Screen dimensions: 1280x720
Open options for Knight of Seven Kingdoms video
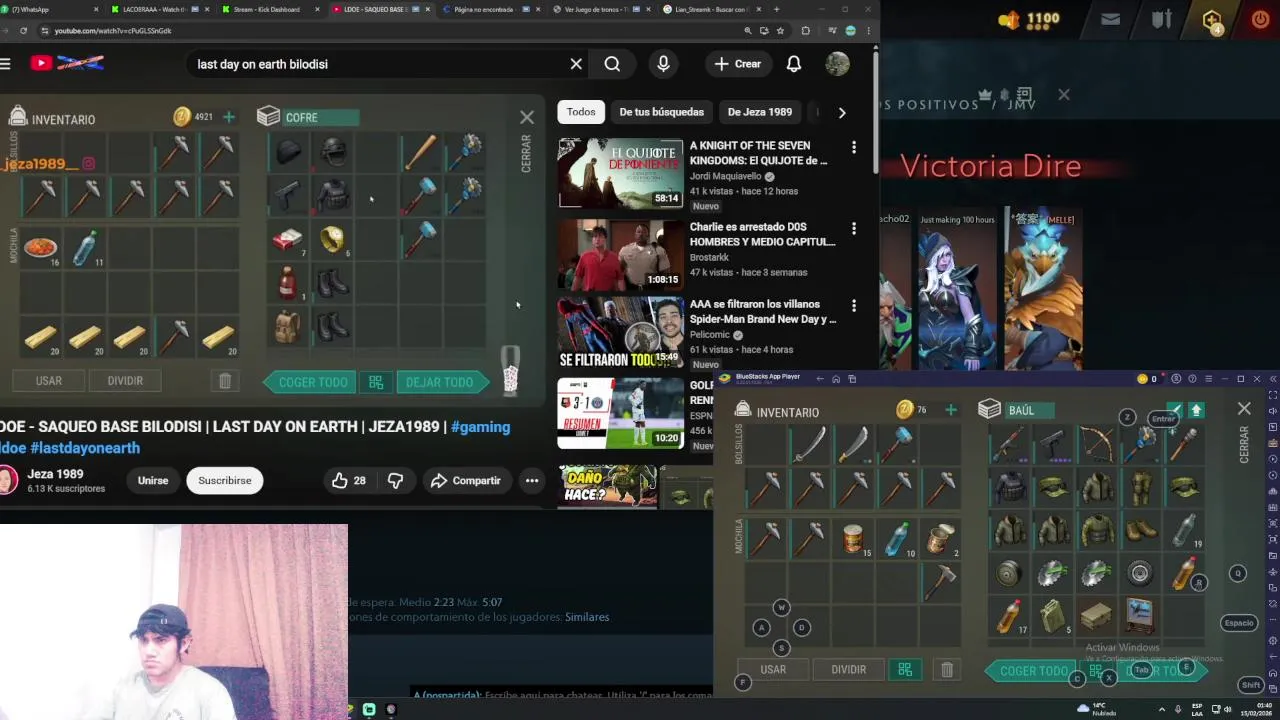(853, 148)
